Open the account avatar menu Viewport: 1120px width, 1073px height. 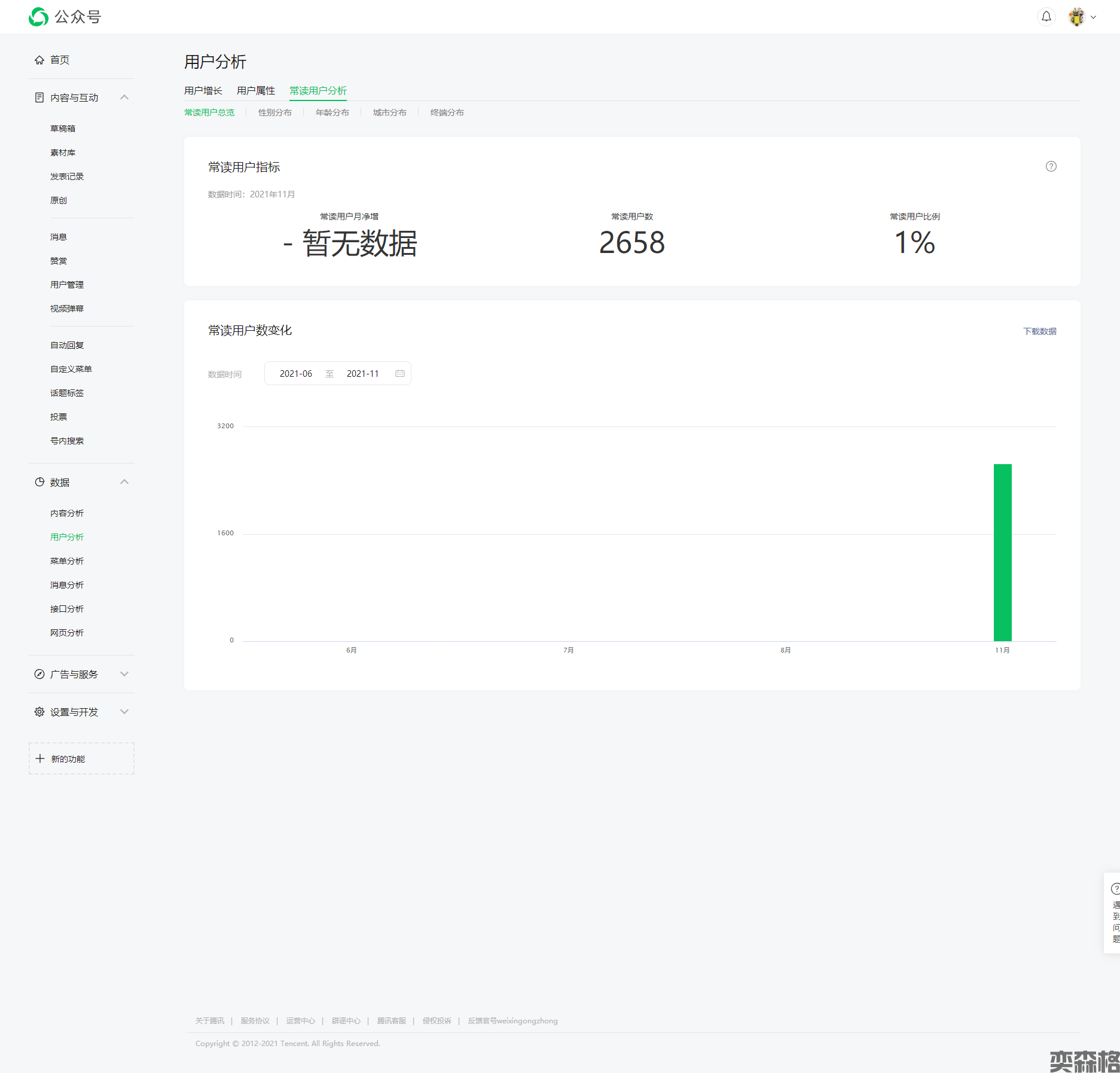click(x=1077, y=17)
